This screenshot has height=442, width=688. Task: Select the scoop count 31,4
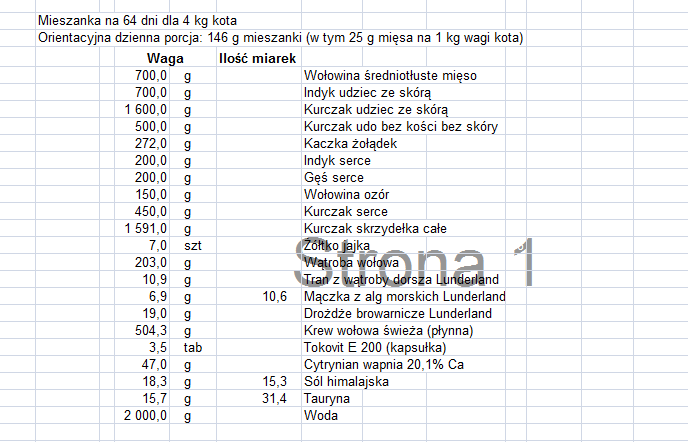[x=275, y=399]
